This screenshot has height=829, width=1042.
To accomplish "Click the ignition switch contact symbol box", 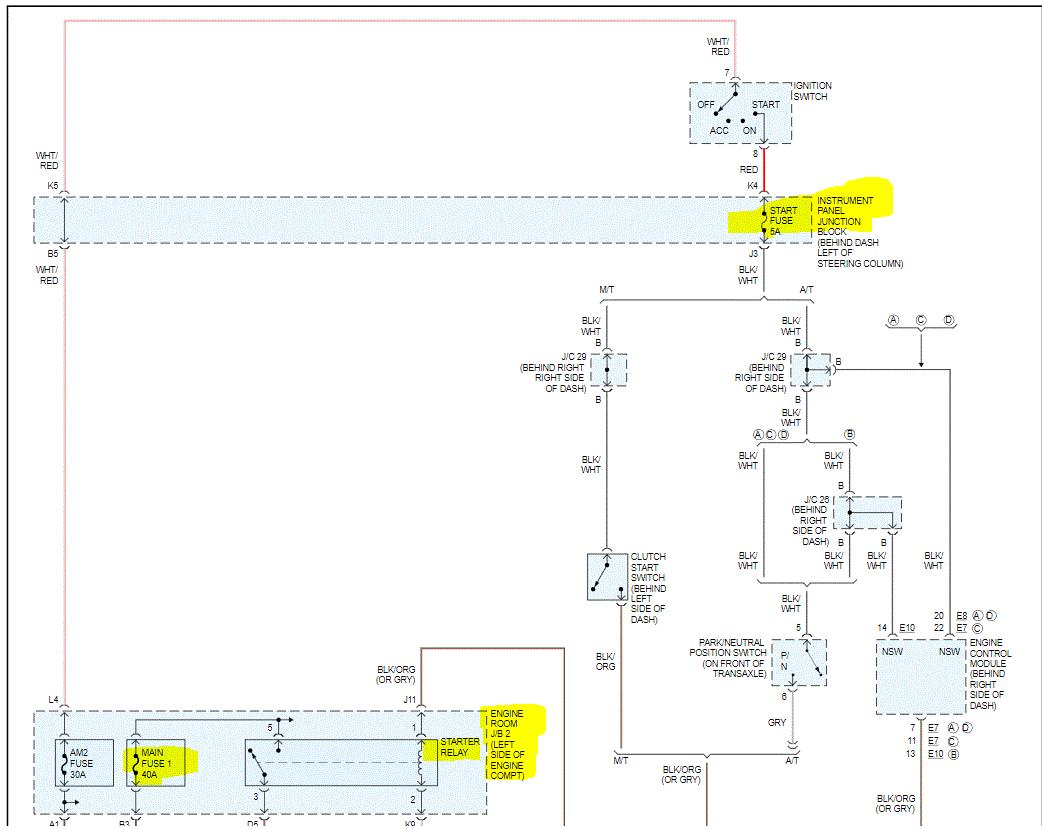I will click(x=740, y=113).
